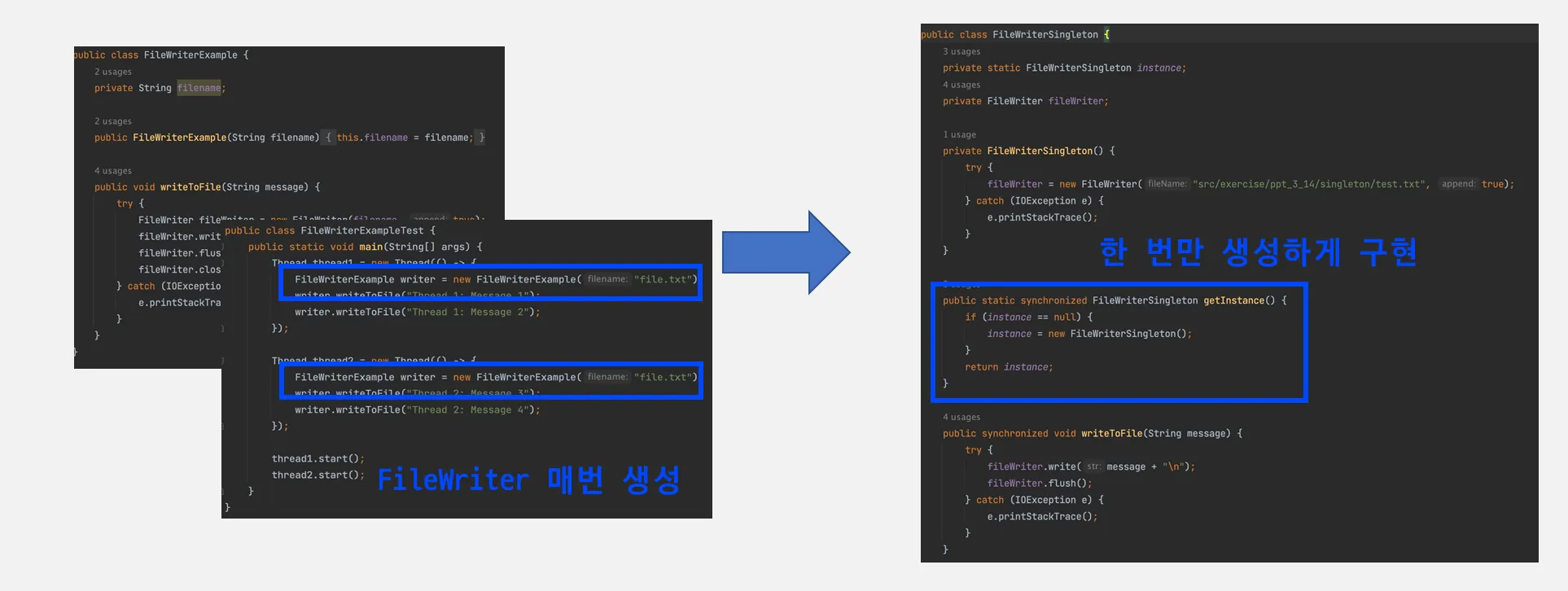Click the highlighted filename field declaration
The image size is (1568, 591).
[x=199, y=88]
